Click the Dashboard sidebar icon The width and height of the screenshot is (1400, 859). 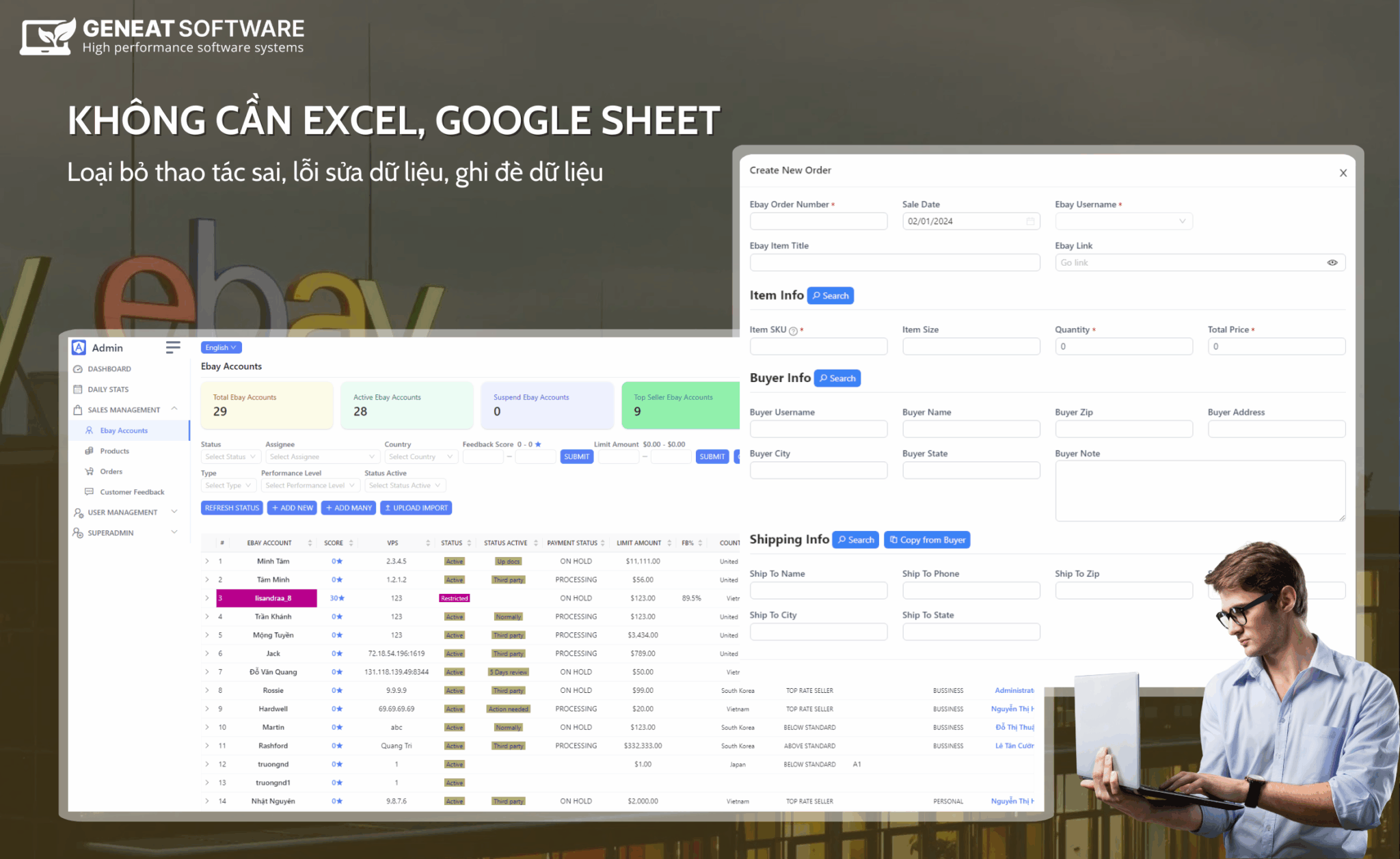click(78, 369)
